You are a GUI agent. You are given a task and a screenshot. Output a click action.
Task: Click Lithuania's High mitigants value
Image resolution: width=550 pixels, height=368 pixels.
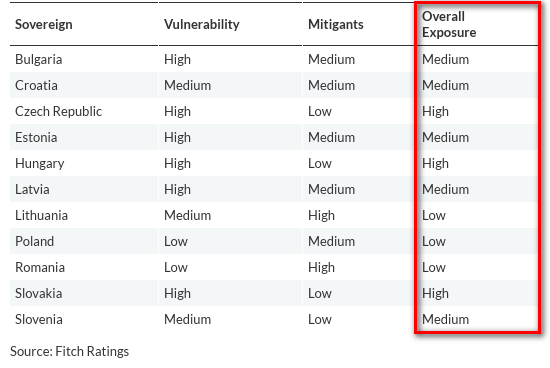tap(321, 216)
